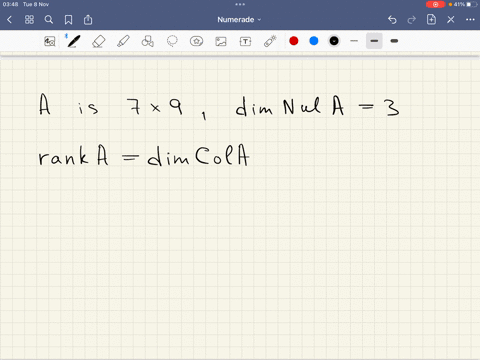
Task: Select the thickest stroke width
Action: pos(394,41)
